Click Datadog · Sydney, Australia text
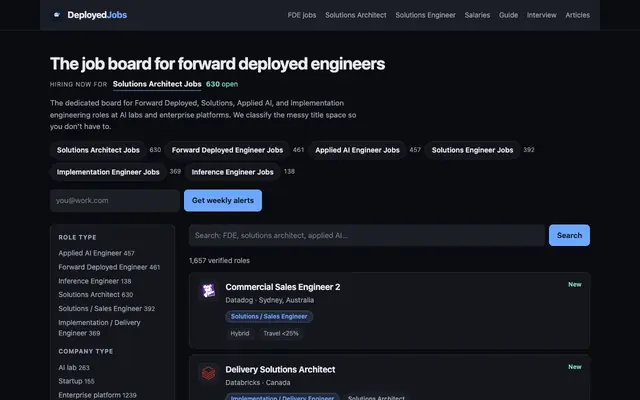This screenshot has height=400, width=640. 269,300
